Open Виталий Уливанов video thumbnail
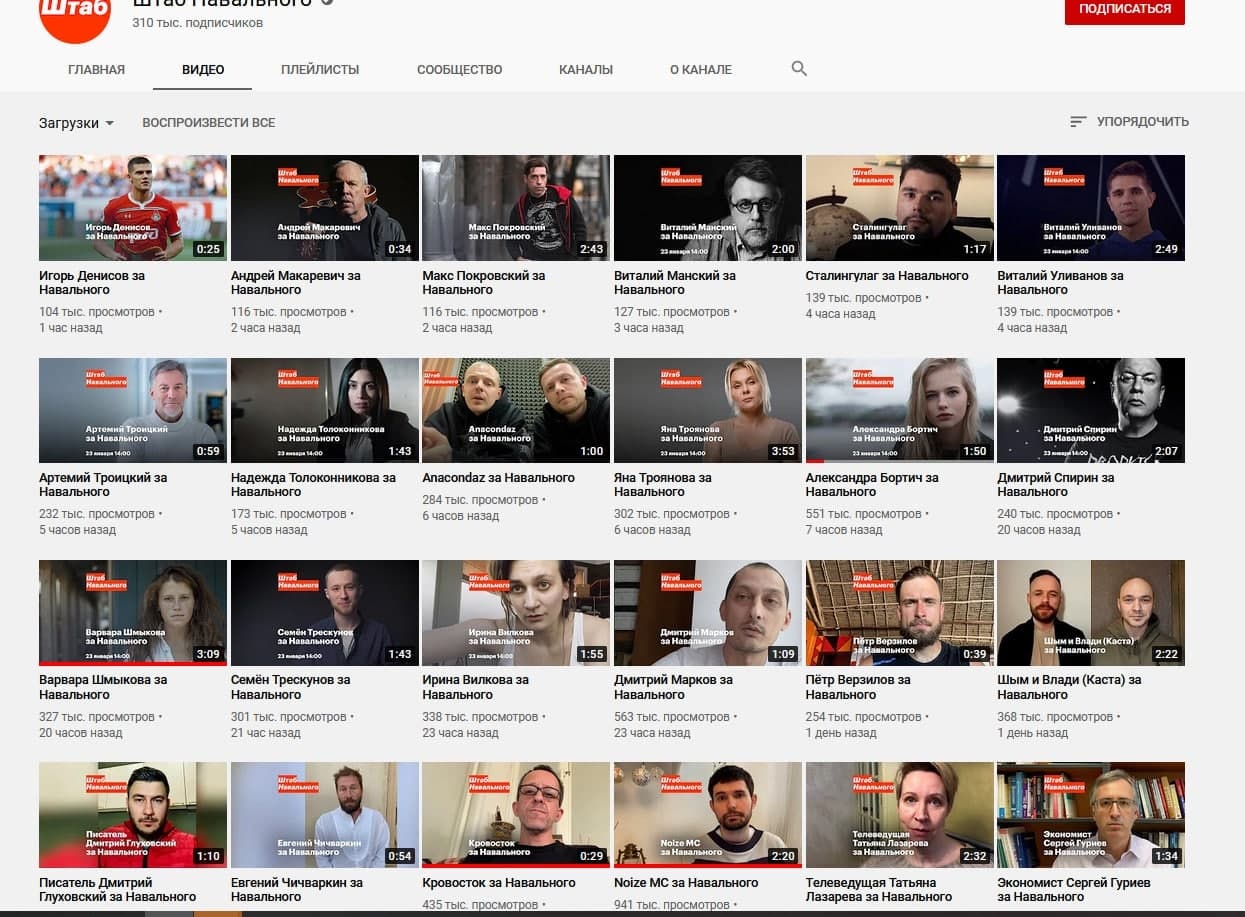1245x917 pixels. click(1091, 208)
